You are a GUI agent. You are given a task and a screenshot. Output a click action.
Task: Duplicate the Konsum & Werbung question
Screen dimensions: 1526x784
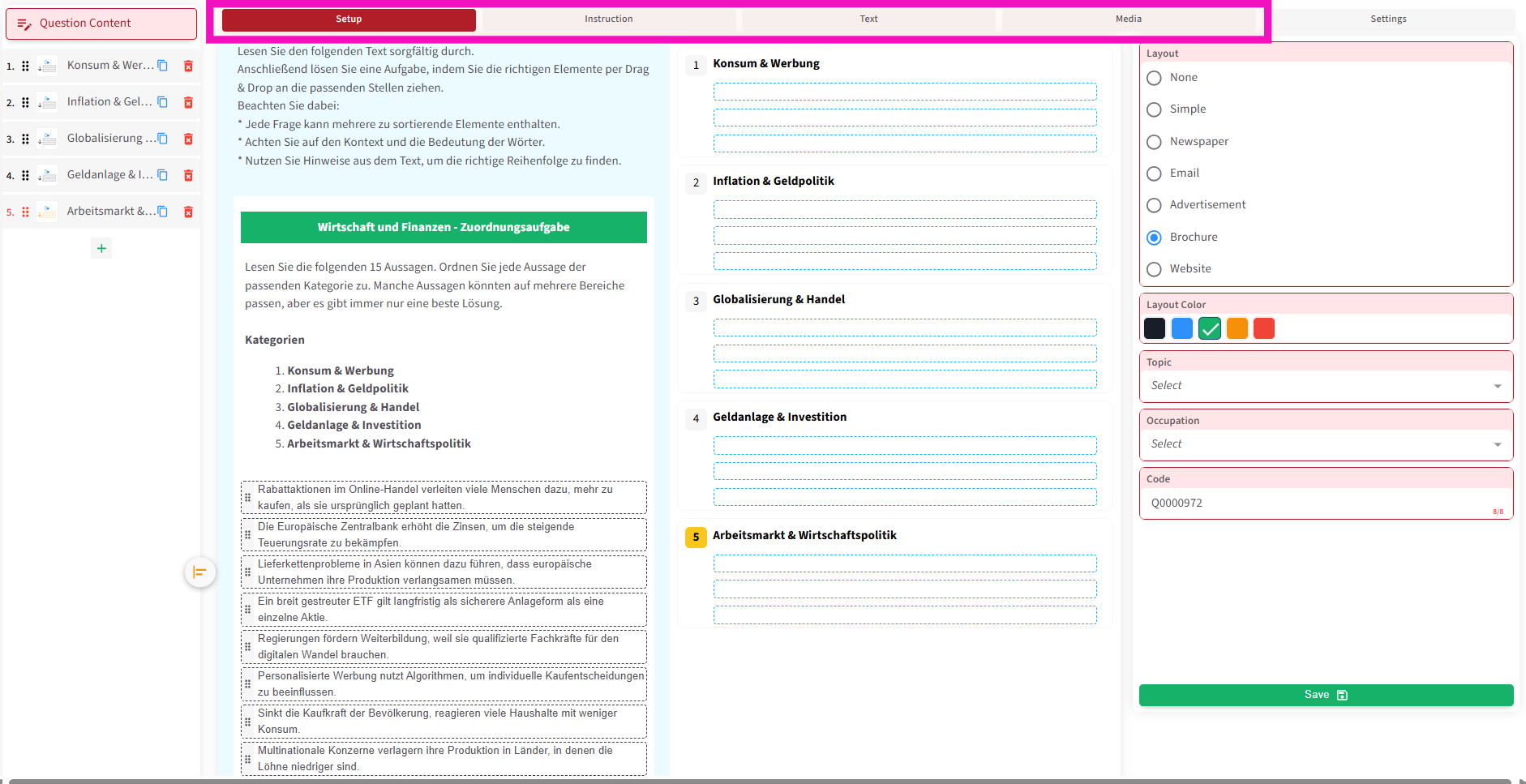[163, 66]
